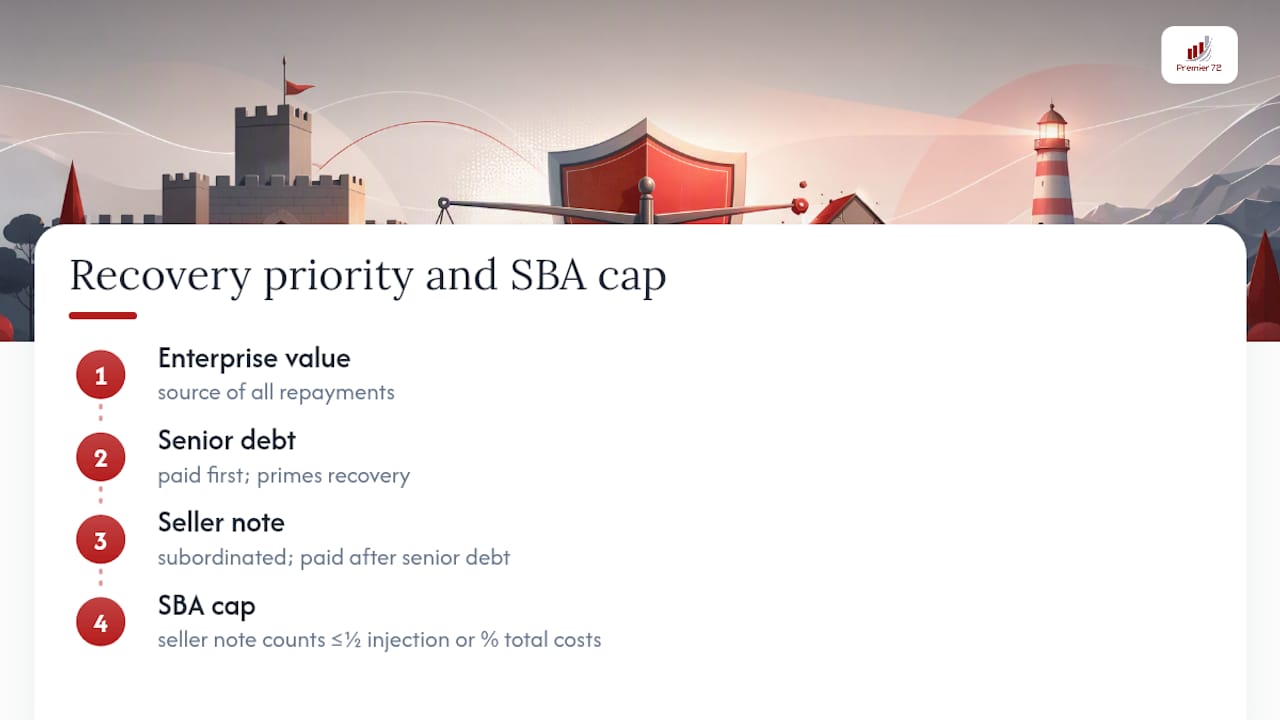
Task: Select the red number 4 circle
Action: pos(101,623)
